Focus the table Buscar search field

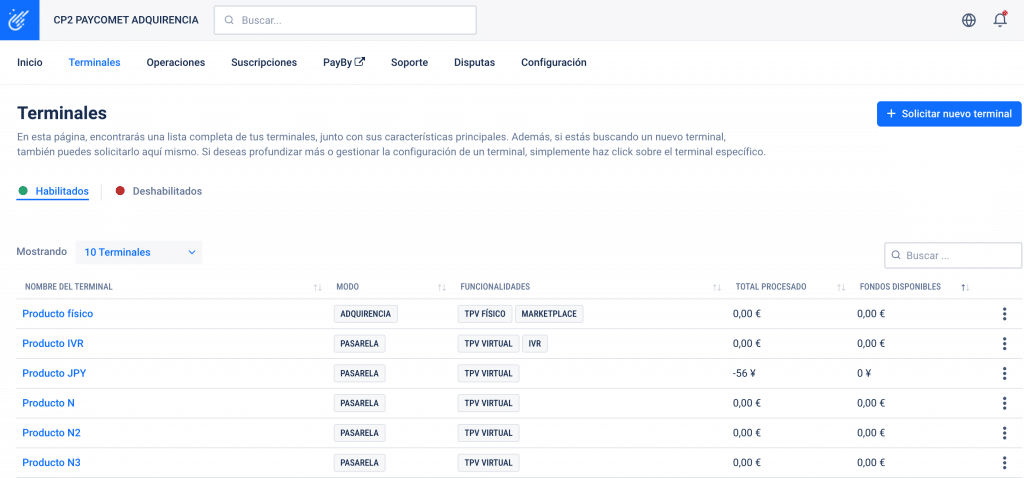click(x=953, y=255)
